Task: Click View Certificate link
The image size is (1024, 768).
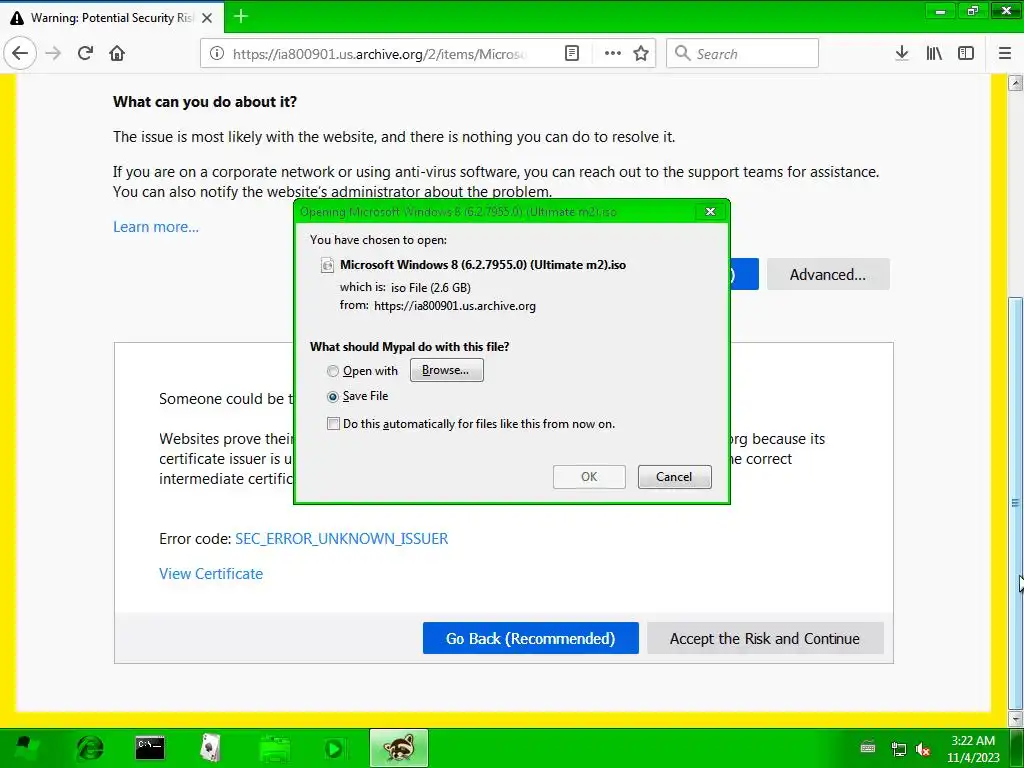Action: [x=211, y=573]
